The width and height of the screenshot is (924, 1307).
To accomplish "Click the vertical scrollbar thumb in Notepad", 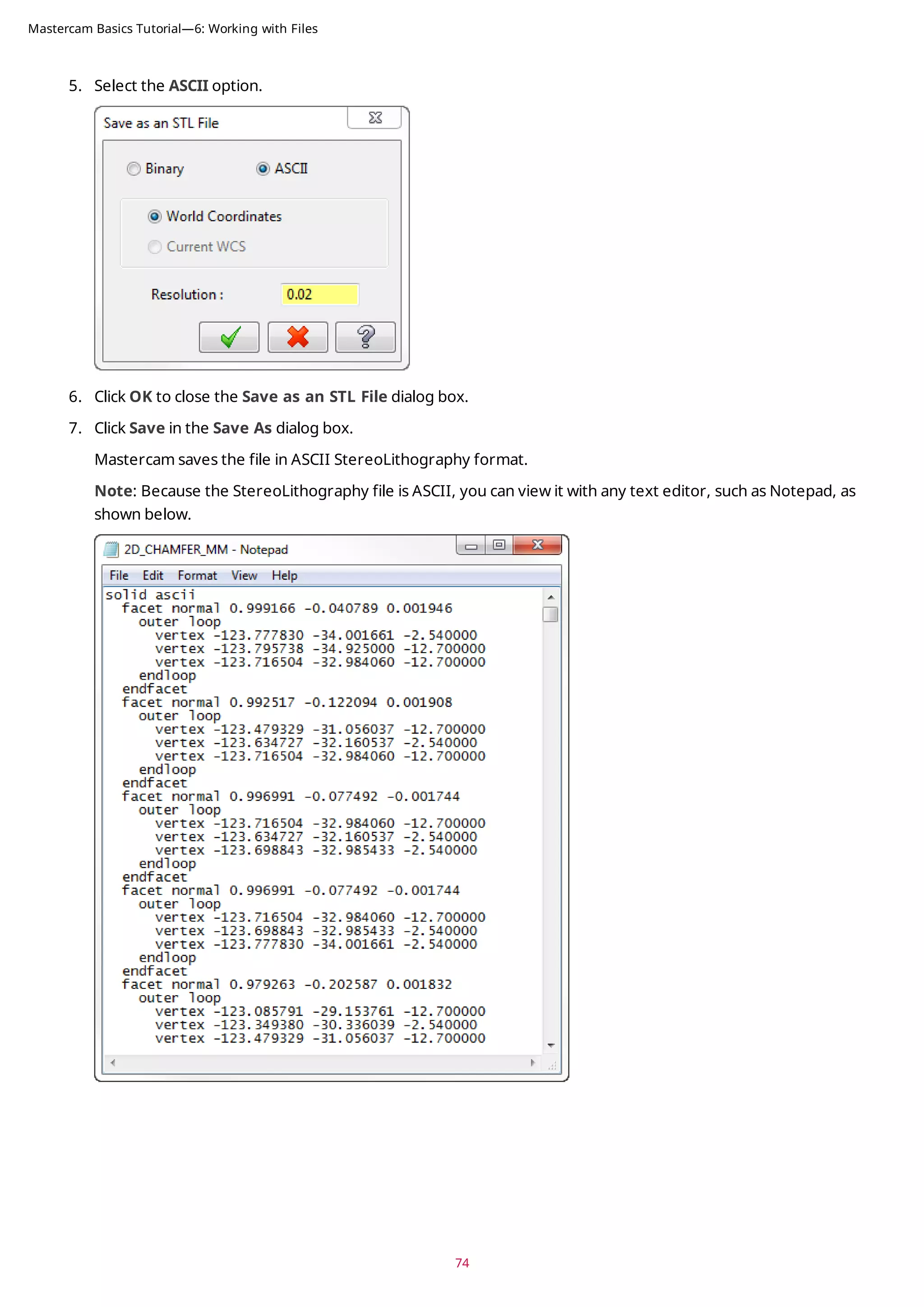I will (x=550, y=615).
